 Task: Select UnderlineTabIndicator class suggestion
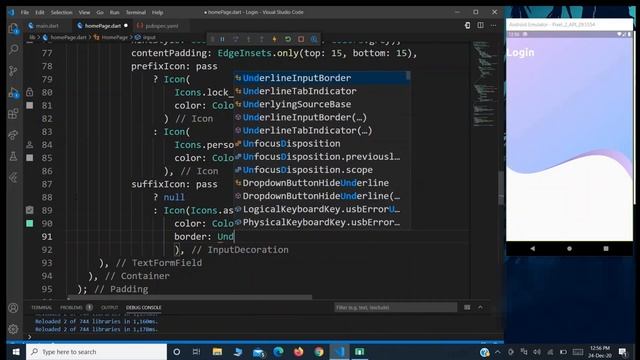point(322,91)
